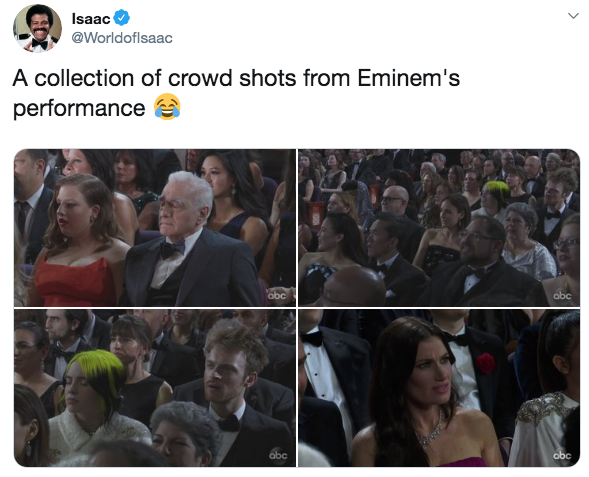Click the word performance in the tweet
The height and width of the screenshot is (477, 589).
coord(79,109)
